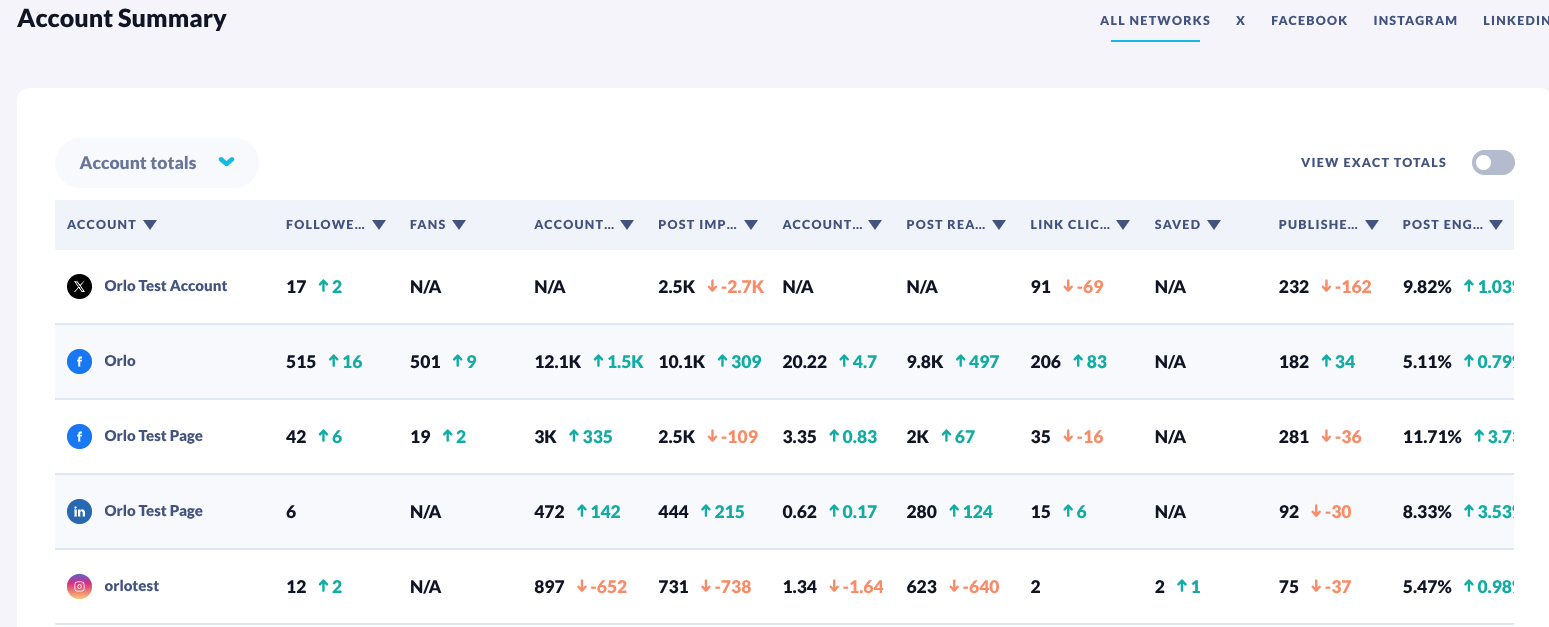Click the Instagram icon beside orlotest

[x=80, y=587]
